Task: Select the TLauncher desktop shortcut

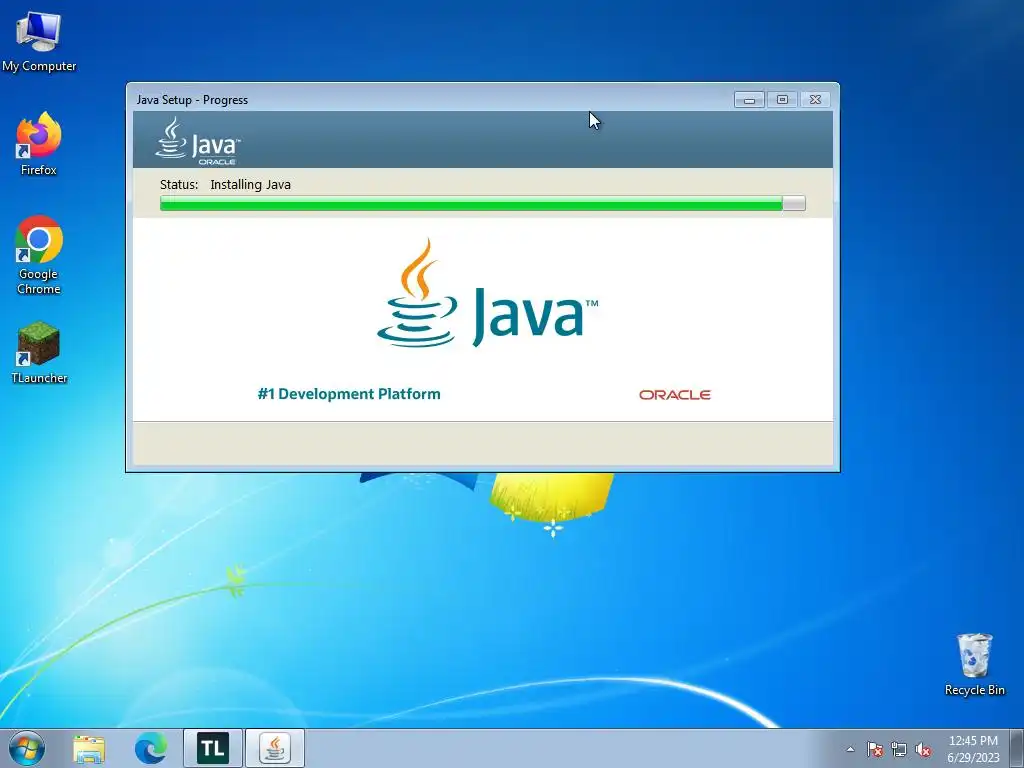Action: tap(39, 353)
